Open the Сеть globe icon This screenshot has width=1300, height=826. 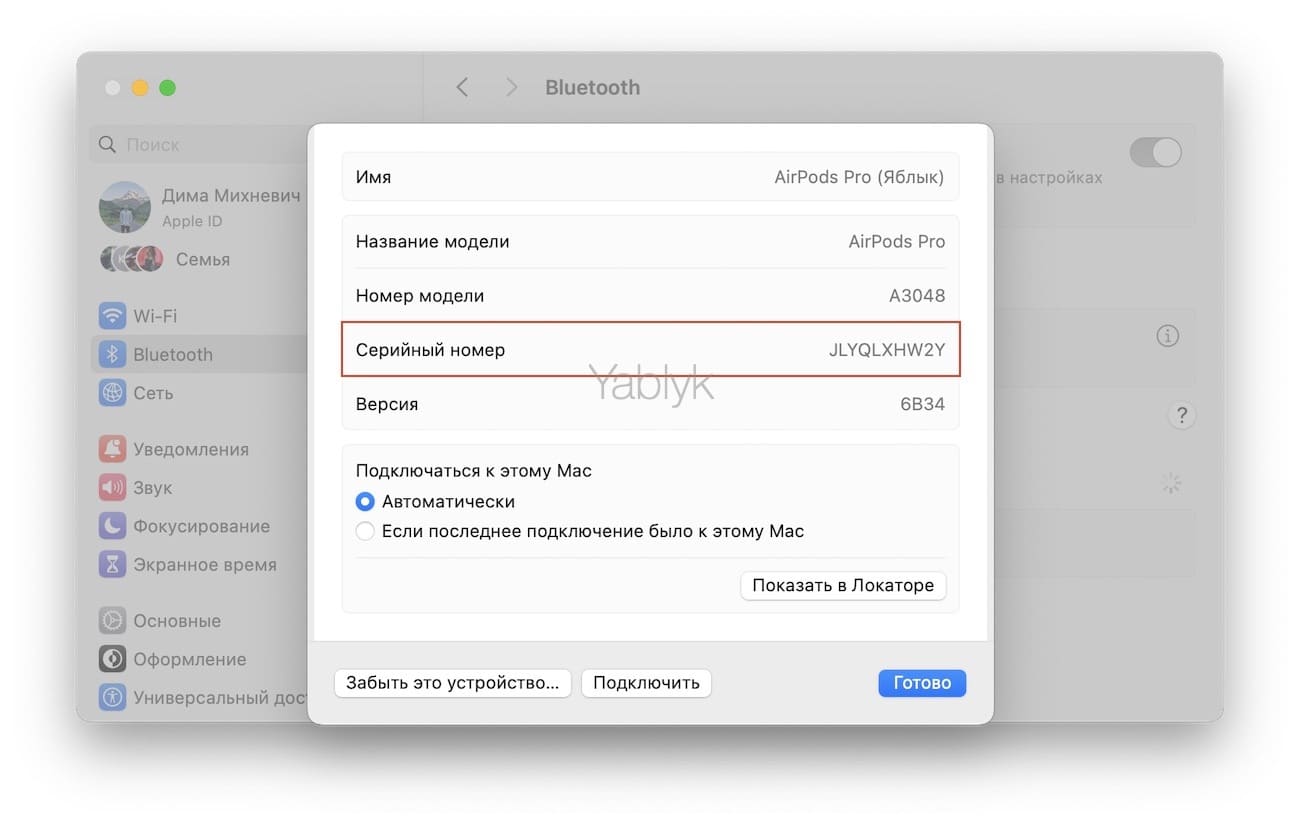pos(112,393)
